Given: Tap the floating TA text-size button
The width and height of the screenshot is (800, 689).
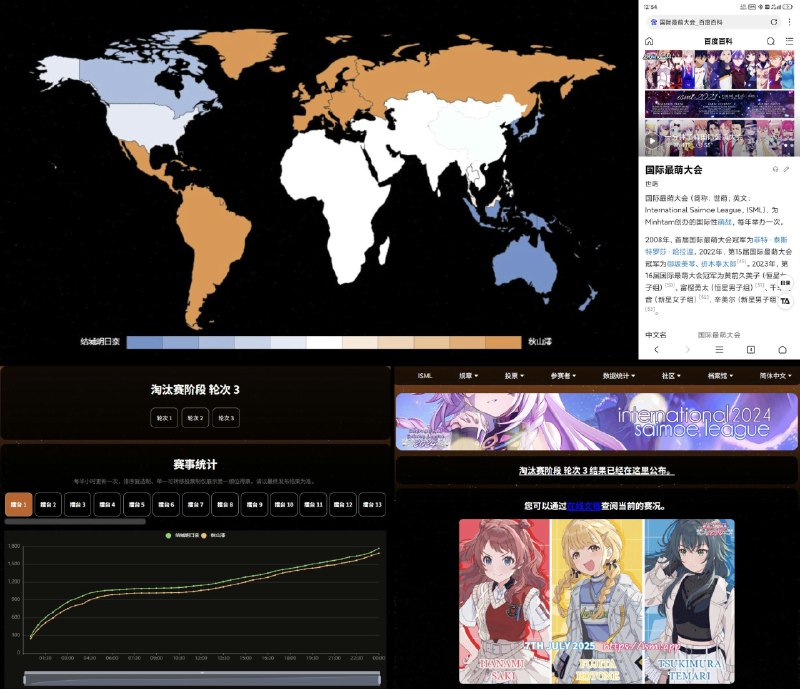Looking at the screenshot, I should pyautogui.click(x=785, y=301).
